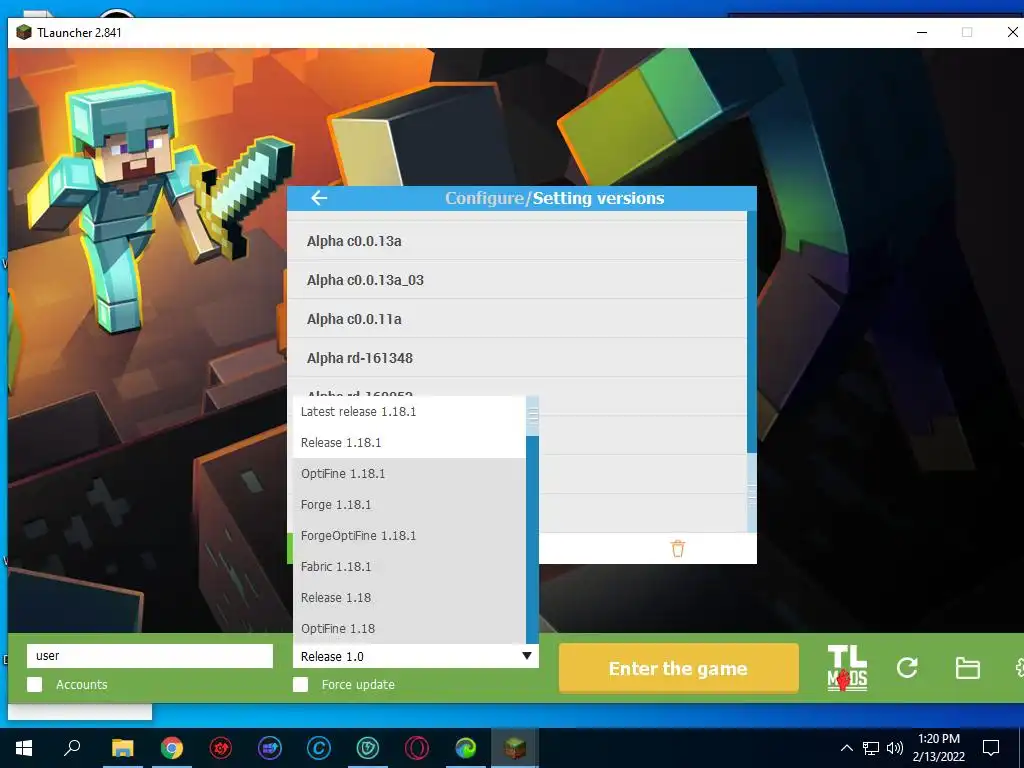1024x768 pixels.
Task: Select ForgeOptiFine 1.18.1 version
Action: [409, 536]
